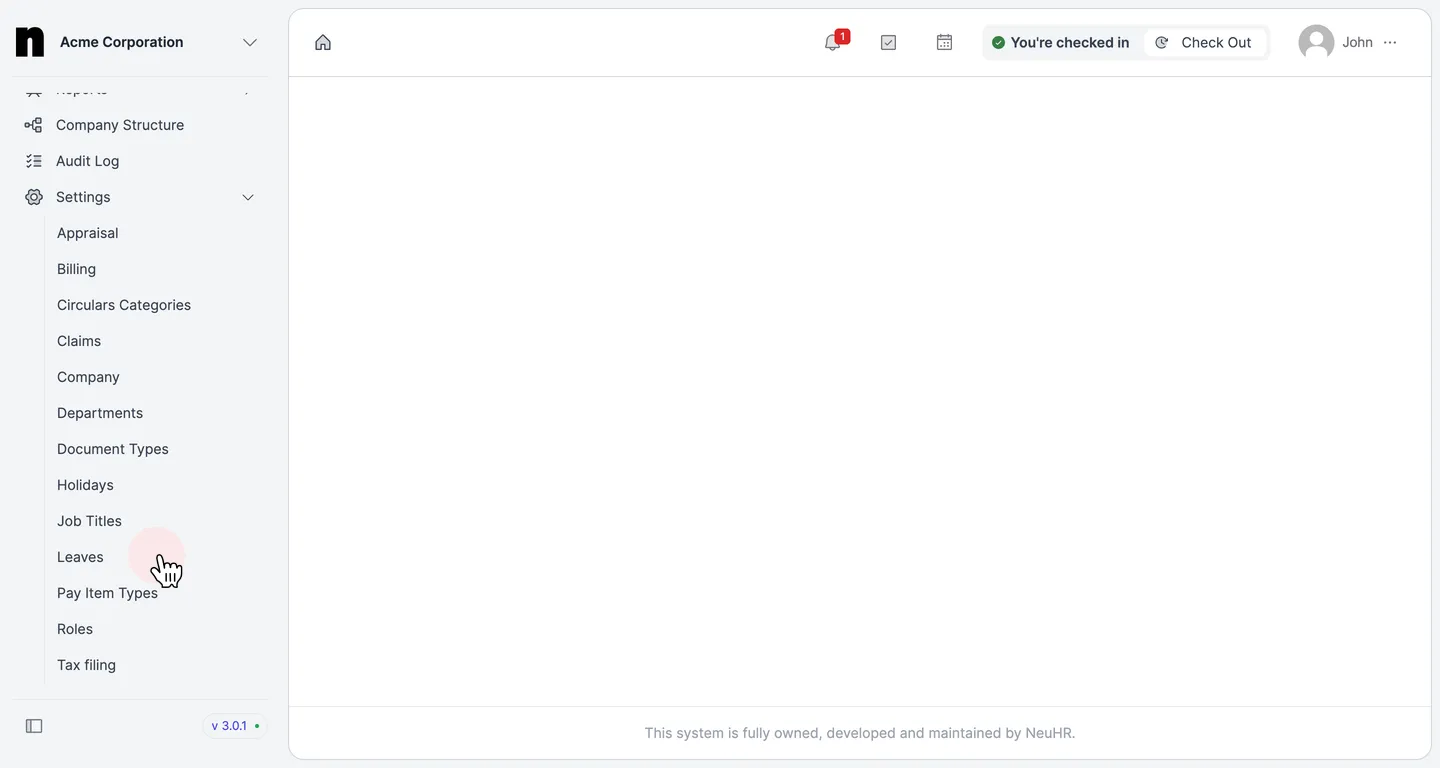This screenshot has height=768, width=1440.
Task: Open Document Types settings
Action: pyautogui.click(x=113, y=449)
